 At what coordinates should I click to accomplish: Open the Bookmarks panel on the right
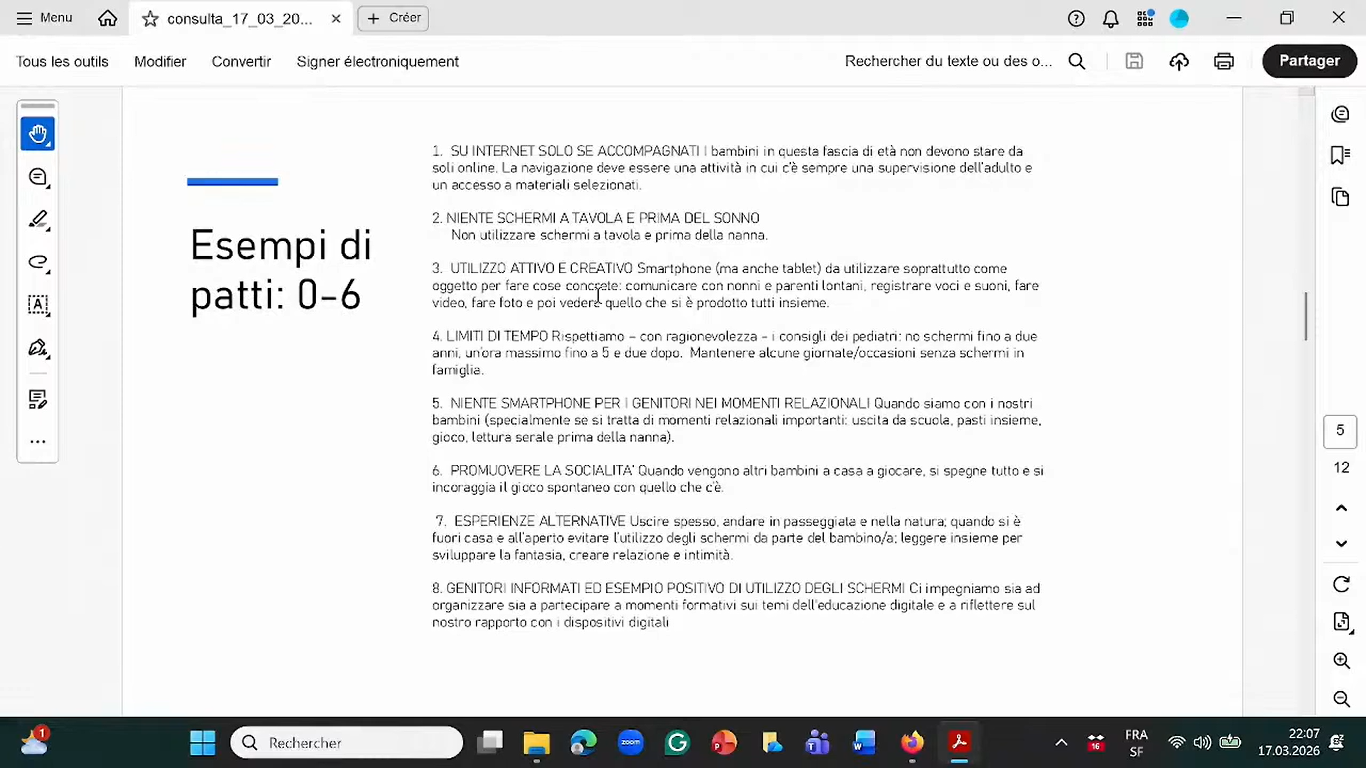[1340, 155]
